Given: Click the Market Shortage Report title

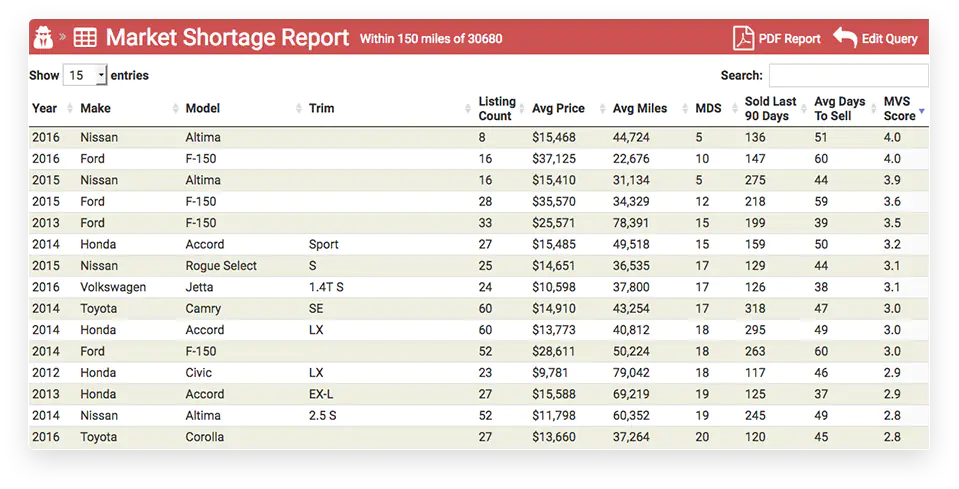Looking at the screenshot, I should tap(228, 37).
